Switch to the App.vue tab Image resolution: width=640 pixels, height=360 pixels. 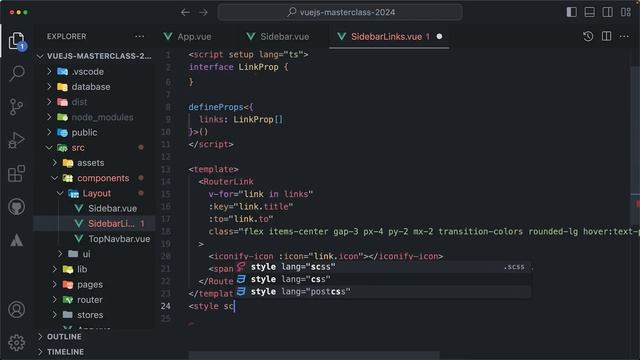click(187, 36)
